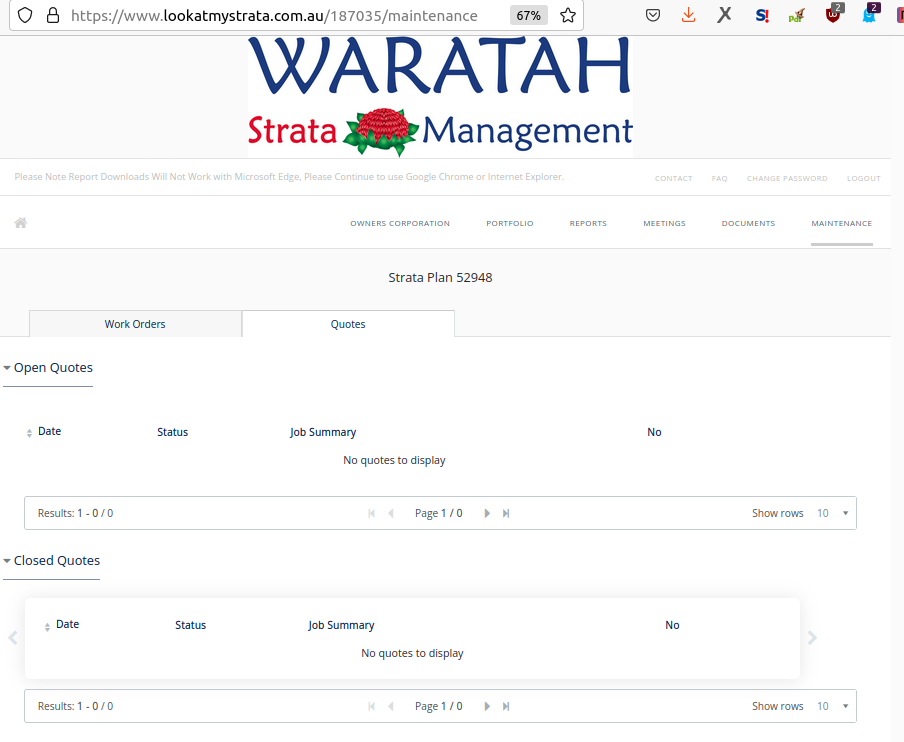904x742 pixels.
Task: Open the Documents menu
Action: point(748,223)
